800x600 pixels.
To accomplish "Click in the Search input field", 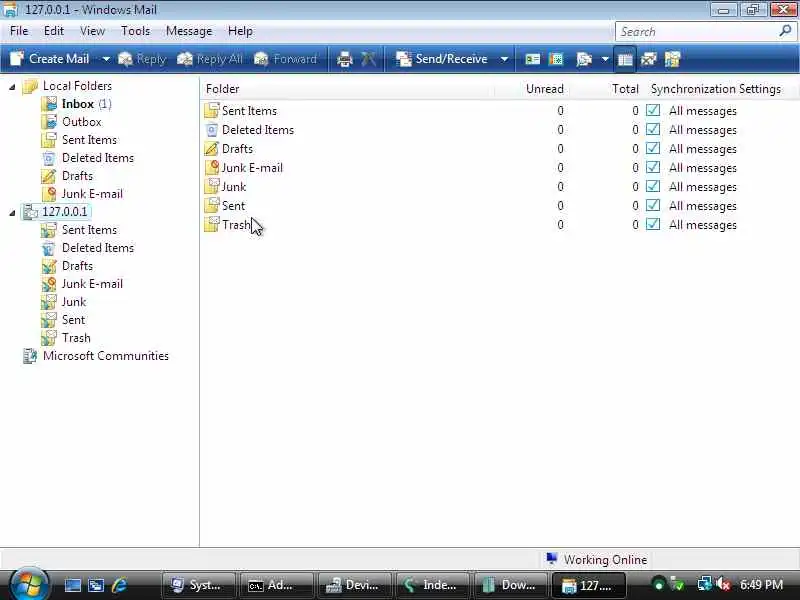I will coord(696,32).
